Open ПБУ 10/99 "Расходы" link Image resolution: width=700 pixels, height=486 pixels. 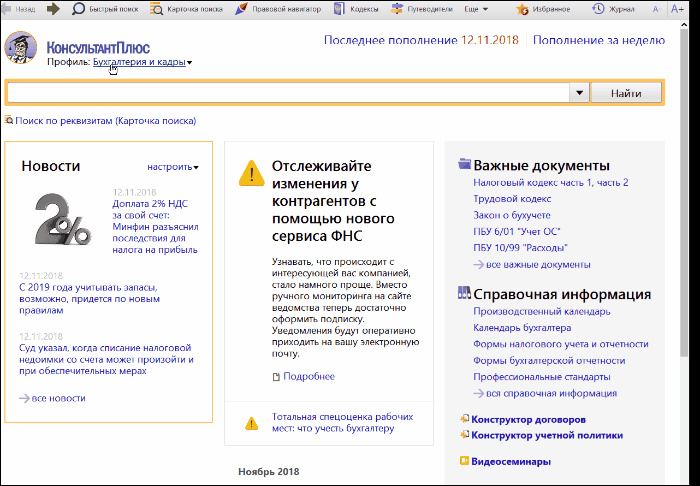[x=521, y=248]
